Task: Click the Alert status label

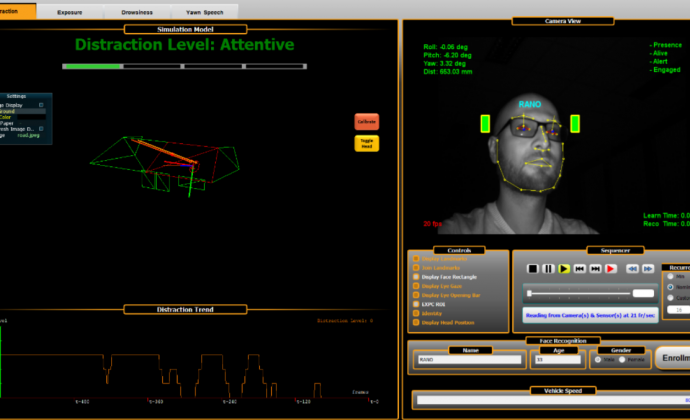Action: 658,62
